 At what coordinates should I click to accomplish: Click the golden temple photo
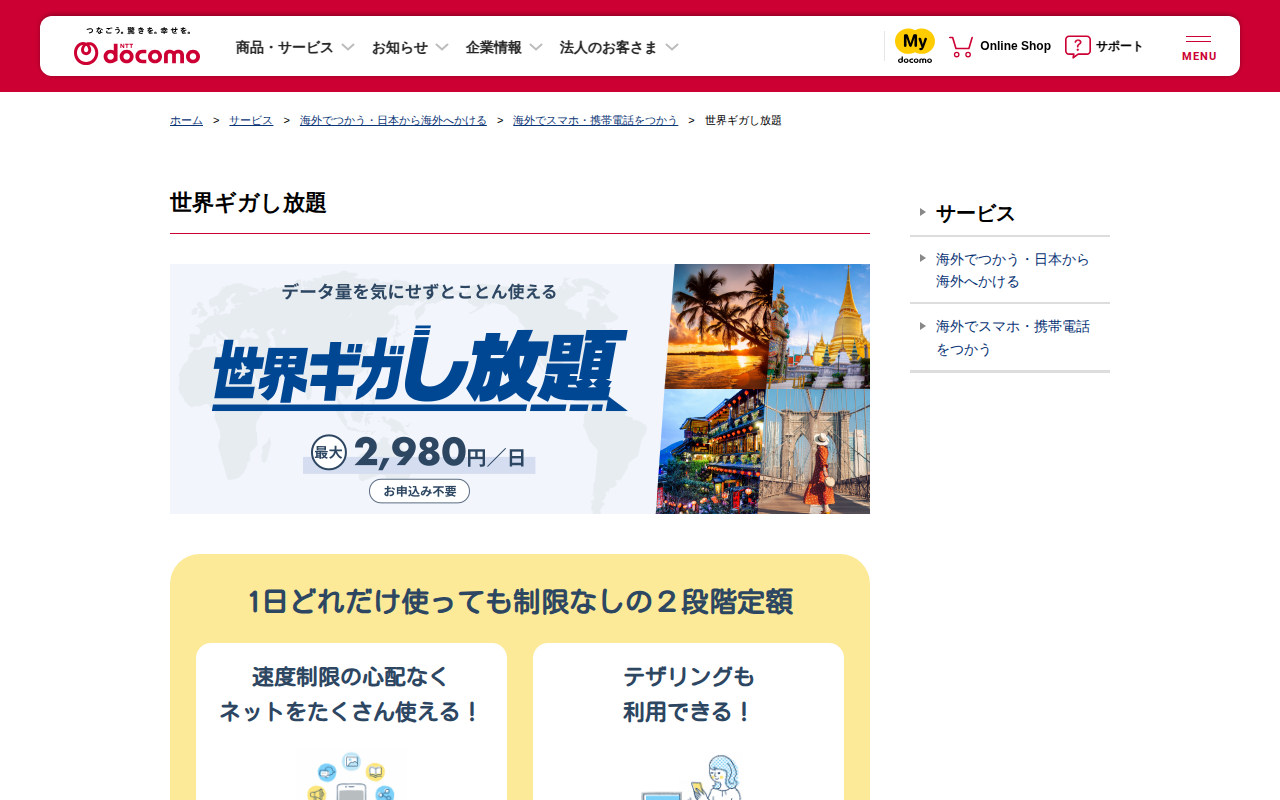pos(820,326)
